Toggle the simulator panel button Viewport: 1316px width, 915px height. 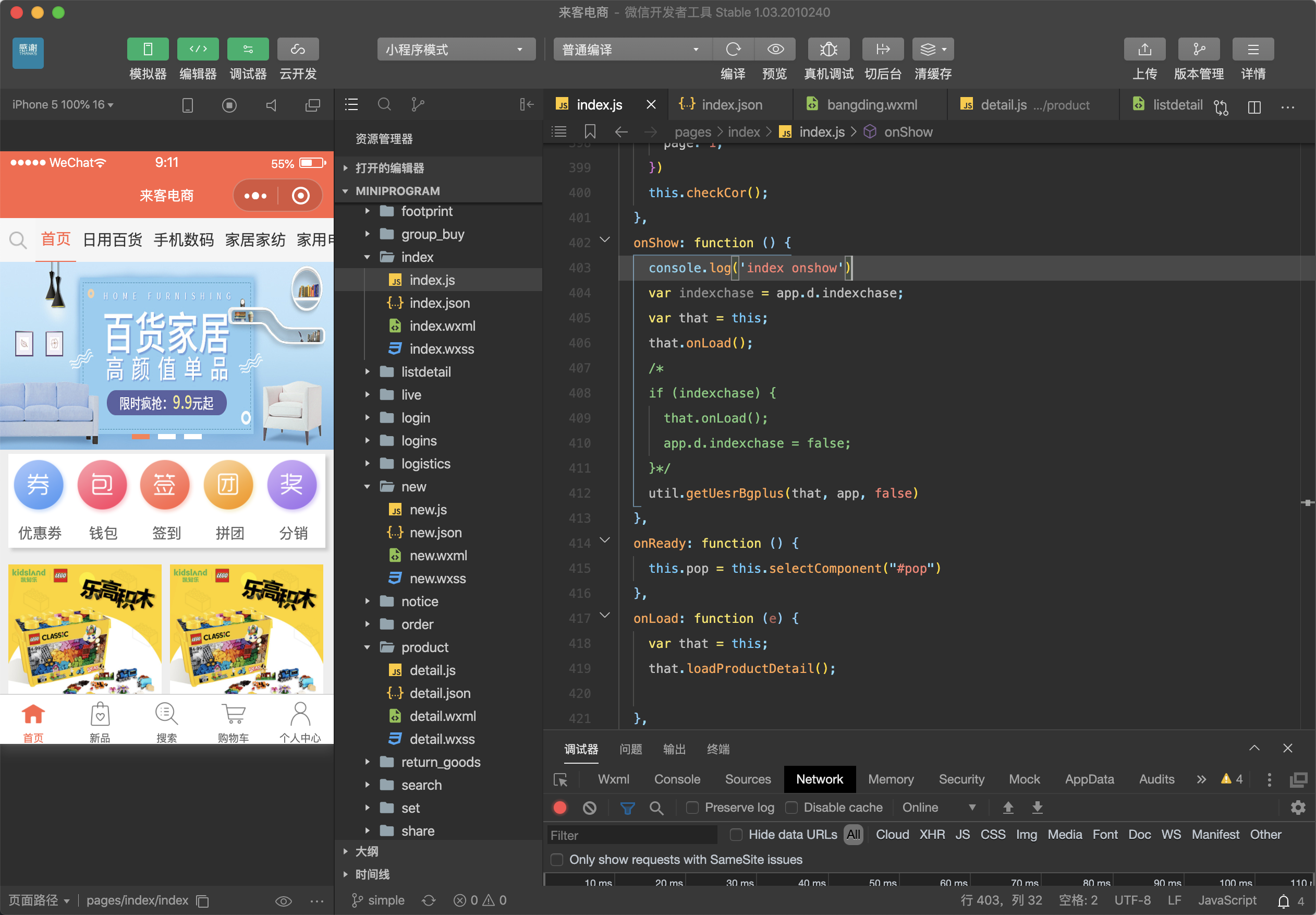(148, 50)
